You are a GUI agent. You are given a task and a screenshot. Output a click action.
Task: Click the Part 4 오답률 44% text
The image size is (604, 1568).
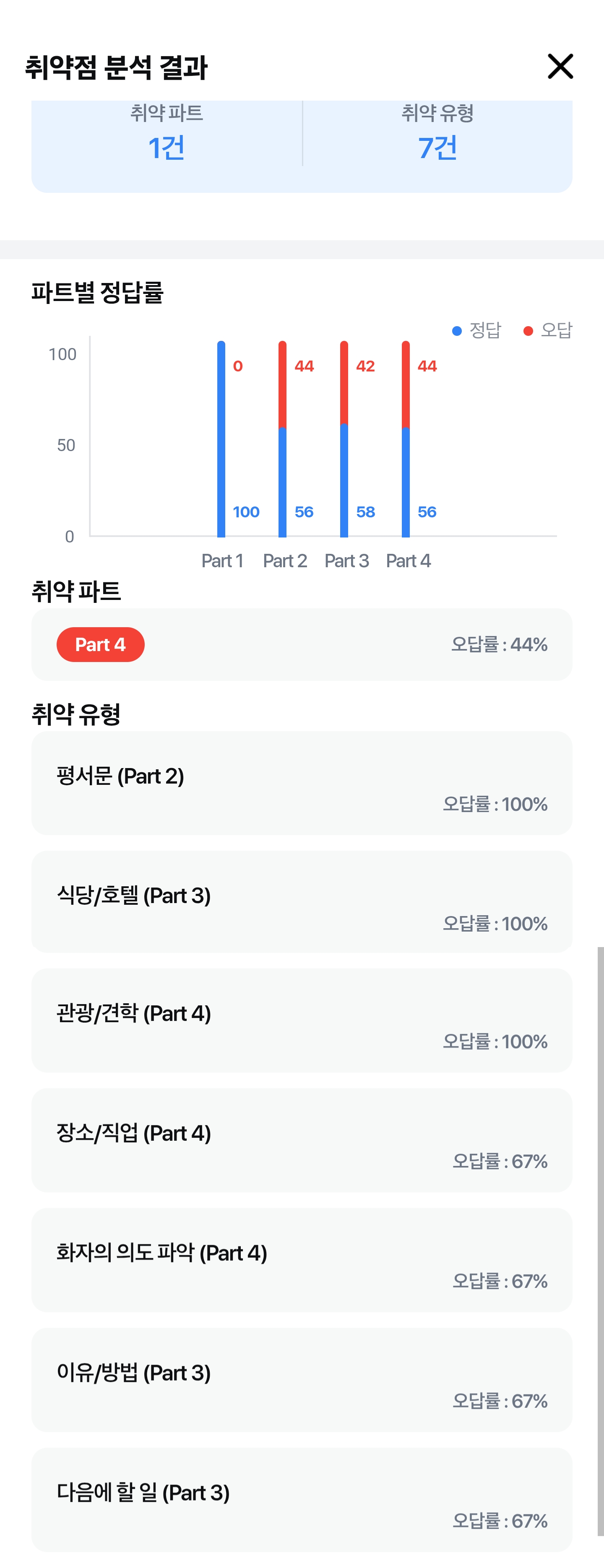[499, 645]
